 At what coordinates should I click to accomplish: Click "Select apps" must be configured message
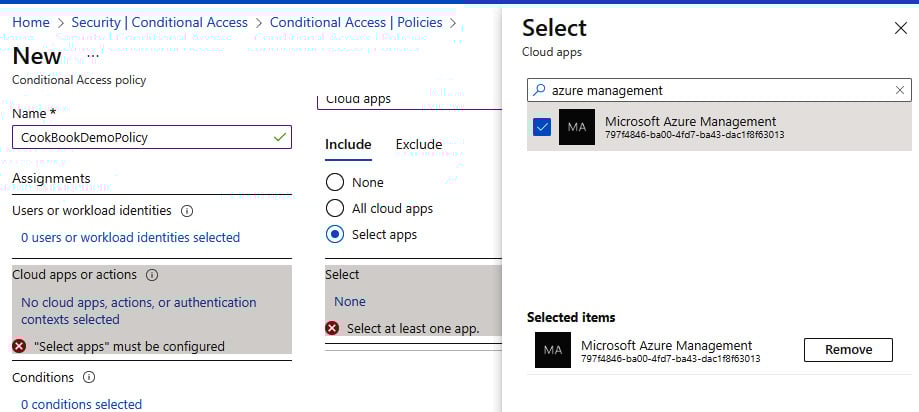pyautogui.click(x=130, y=346)
